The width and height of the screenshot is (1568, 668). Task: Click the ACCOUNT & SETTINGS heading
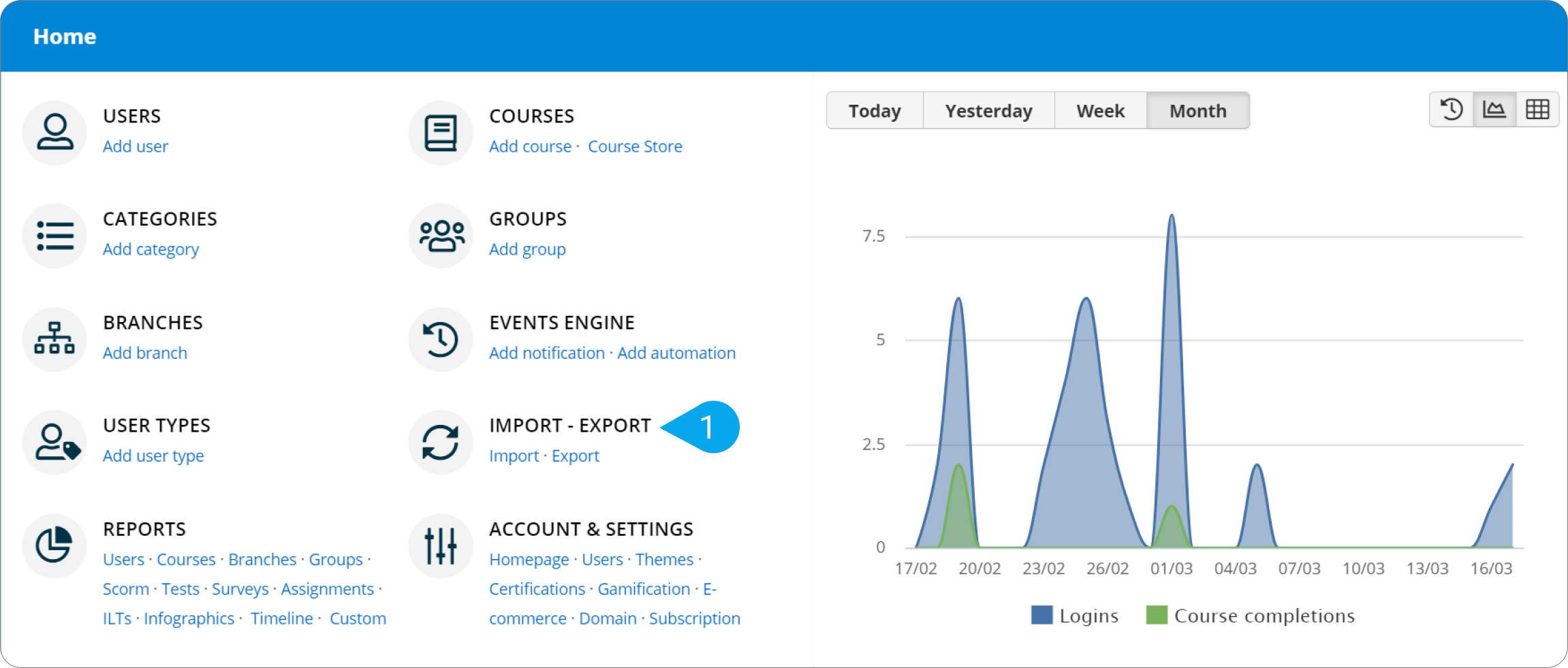click(x=591, y=529)
